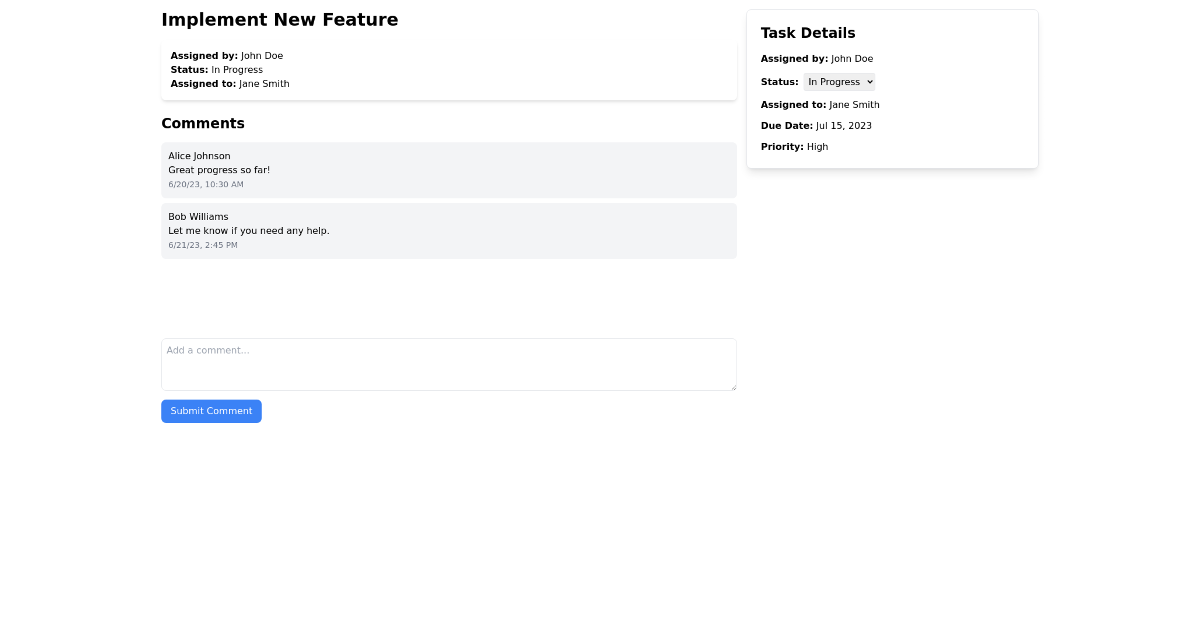The height and width of the screenshot is (630, 1200).
Task: Click the timestamp on Alice's comment
Action: pos(205,184)
